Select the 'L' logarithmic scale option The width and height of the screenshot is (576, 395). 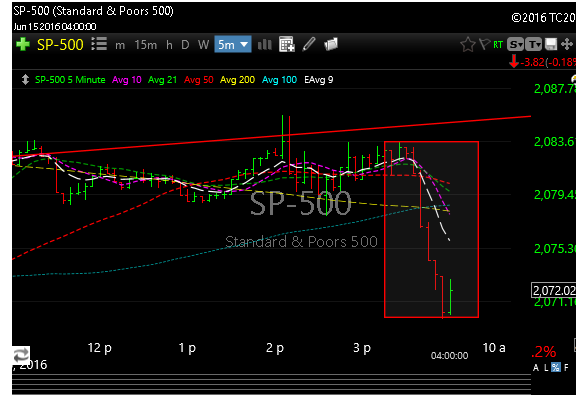click(x=546, y=367)
